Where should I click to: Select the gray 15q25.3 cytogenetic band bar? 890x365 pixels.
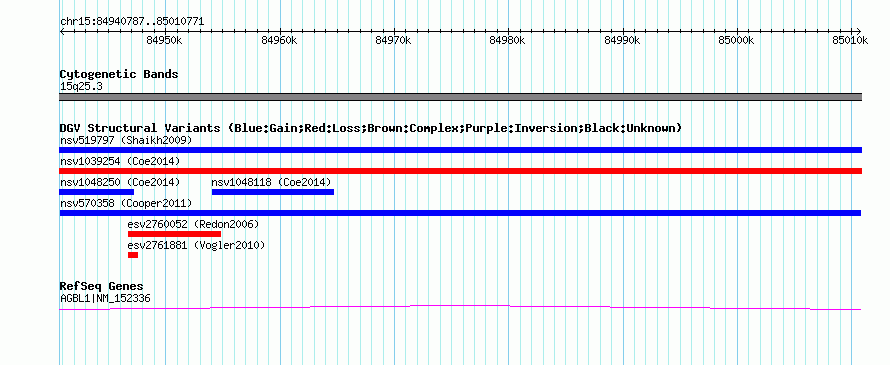(460, 97)
